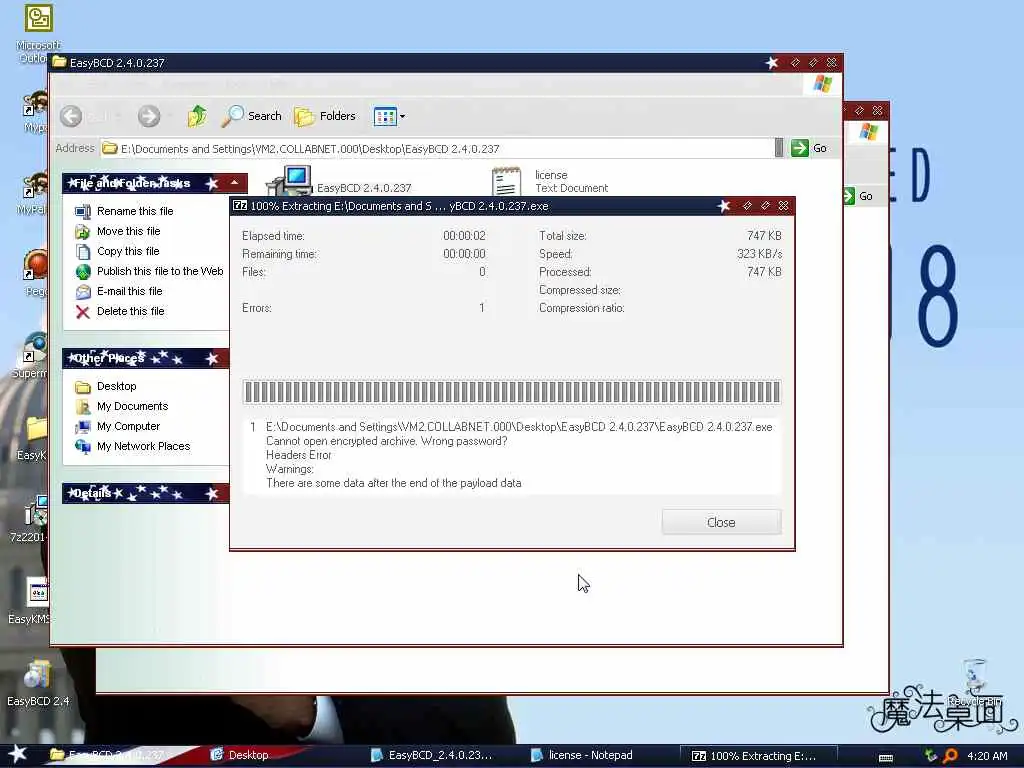Viewport: 1024px width, 768px height.
Task: Click the Copy this file page icon
Action: [x=83, y=251]
